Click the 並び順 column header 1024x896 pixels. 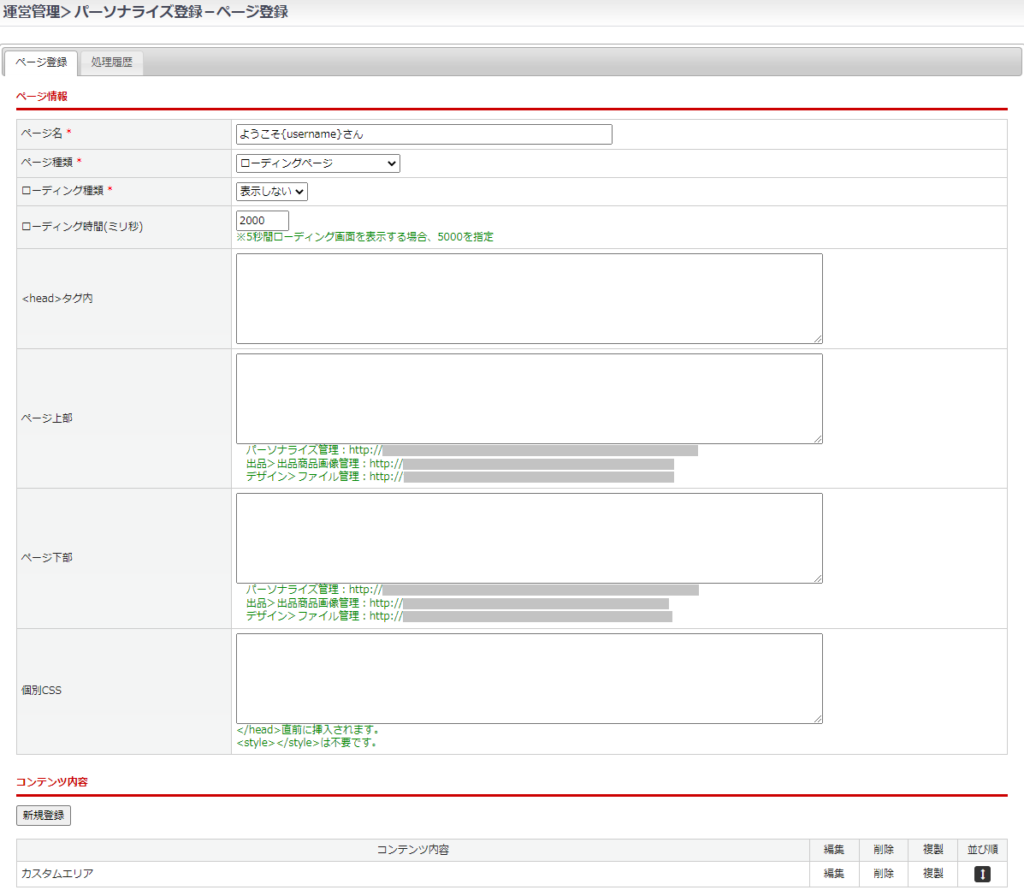click(981, 850)
